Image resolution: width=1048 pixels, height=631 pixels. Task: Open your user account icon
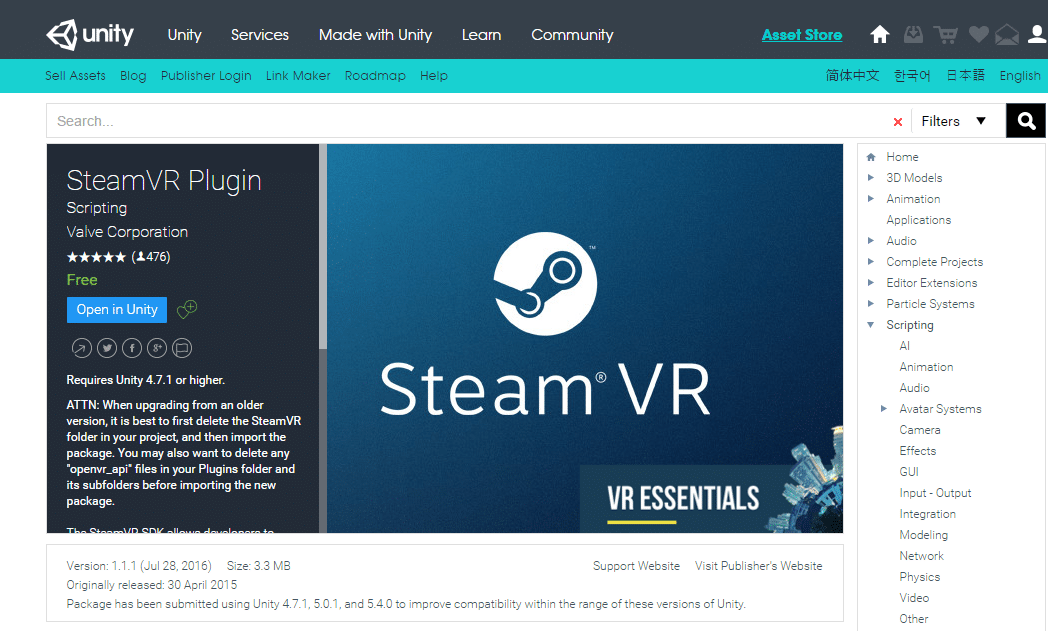click(x=1035, y=33)
